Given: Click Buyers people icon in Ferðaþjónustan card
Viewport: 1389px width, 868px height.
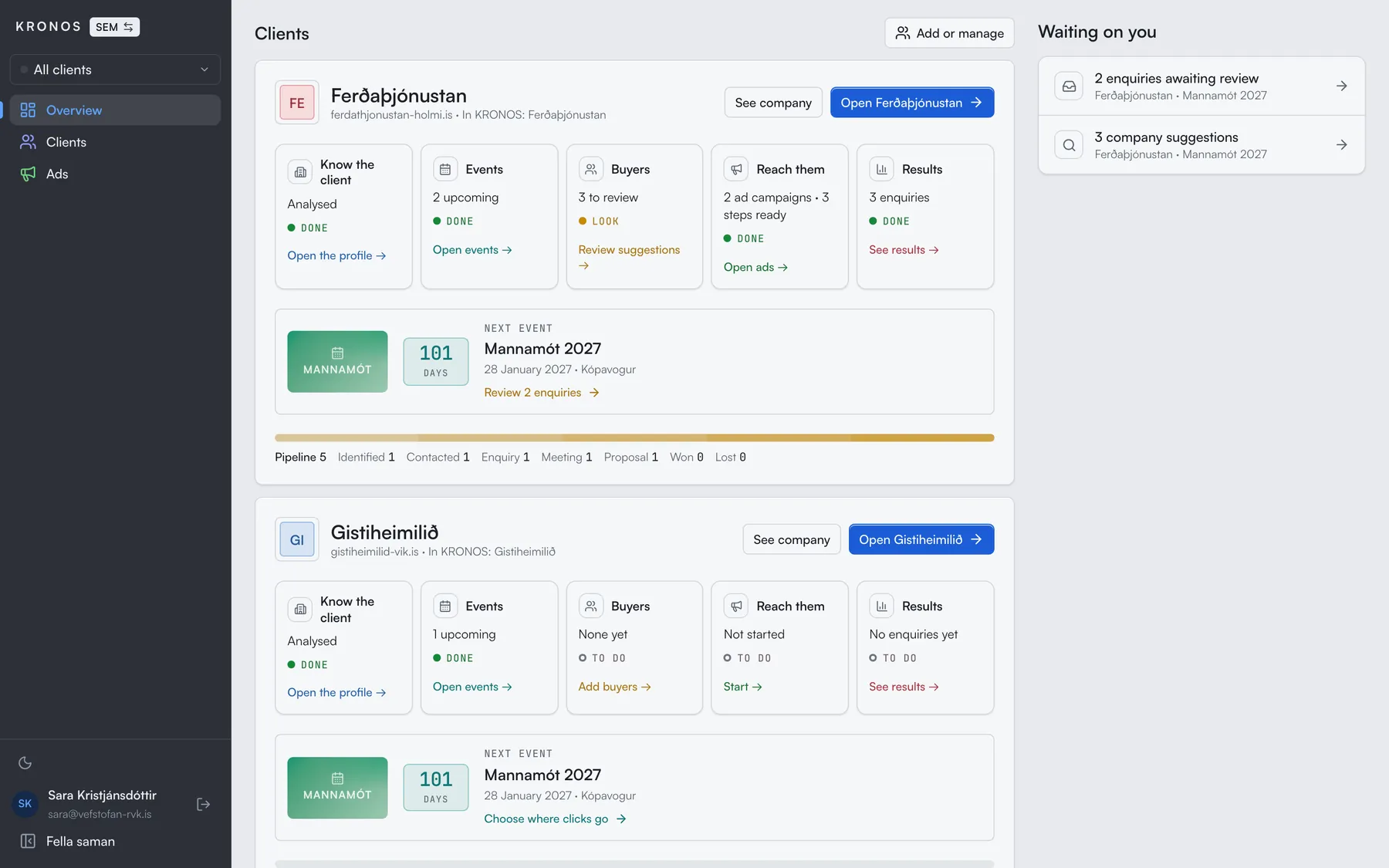Looking at the screenshot, I should coord(591,169).
